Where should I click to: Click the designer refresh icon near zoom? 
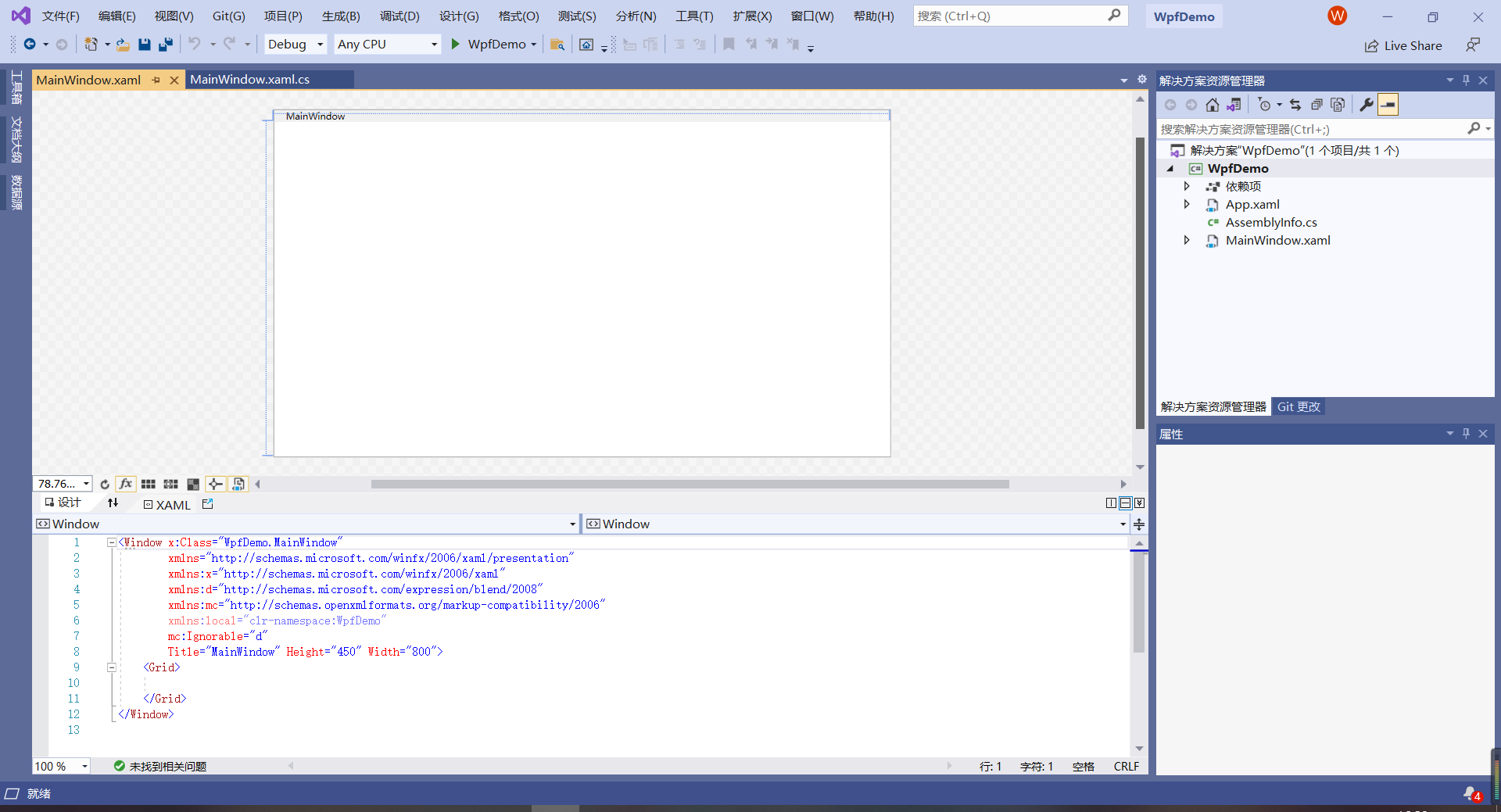(105, 485)
